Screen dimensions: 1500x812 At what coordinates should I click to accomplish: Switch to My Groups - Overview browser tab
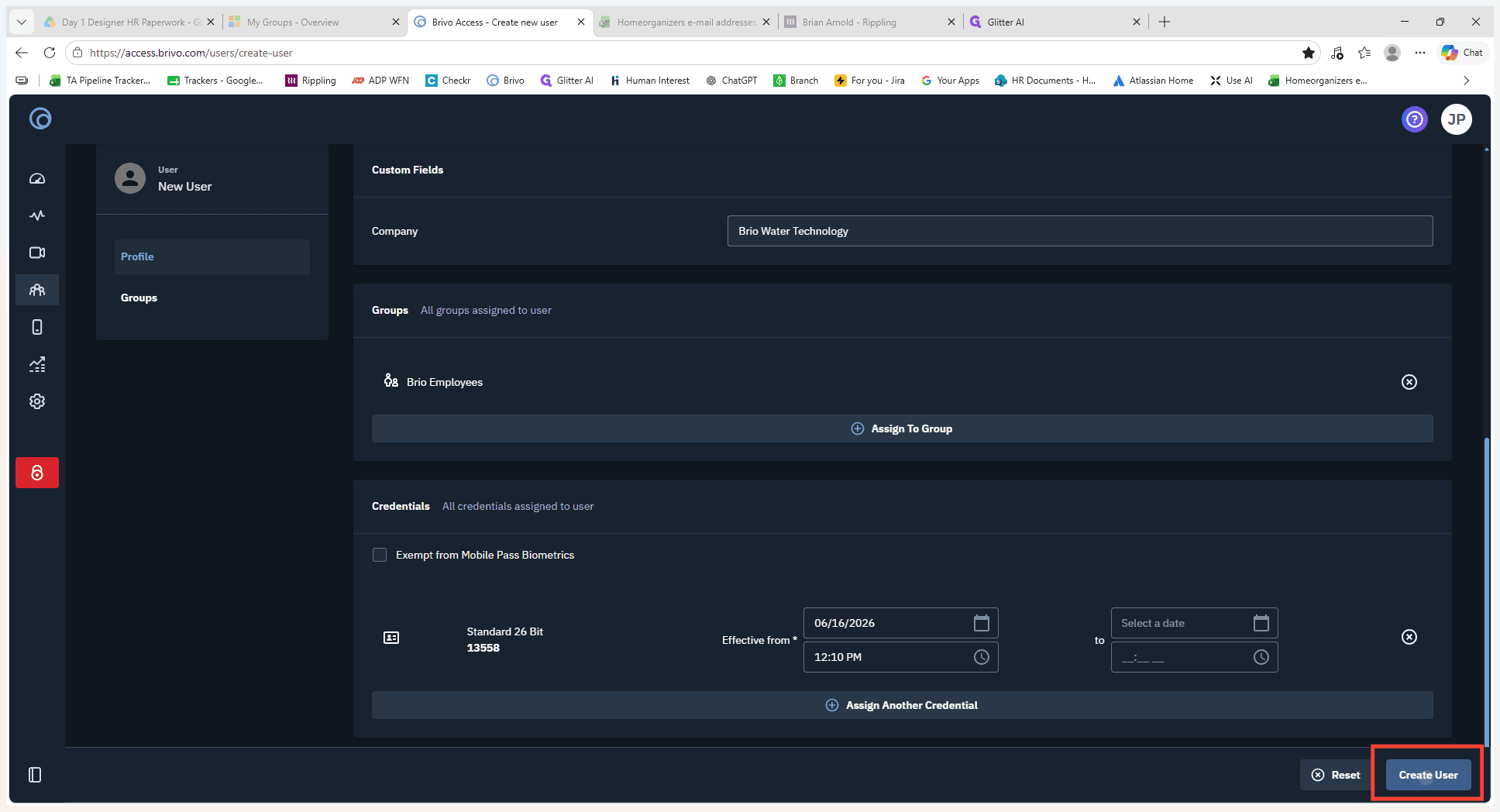click(x=315, y=22)
